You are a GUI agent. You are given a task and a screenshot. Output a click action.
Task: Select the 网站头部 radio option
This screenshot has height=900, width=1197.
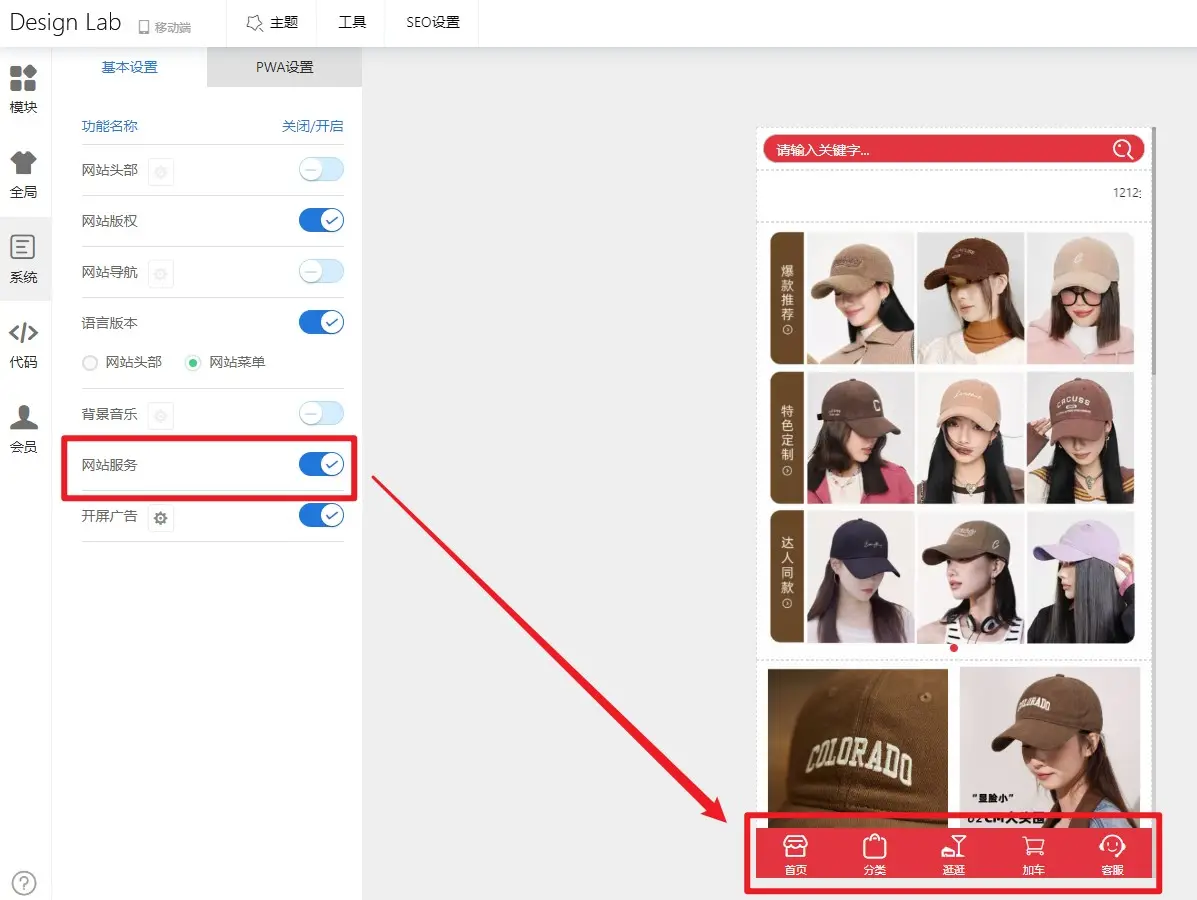pos(90,363)
